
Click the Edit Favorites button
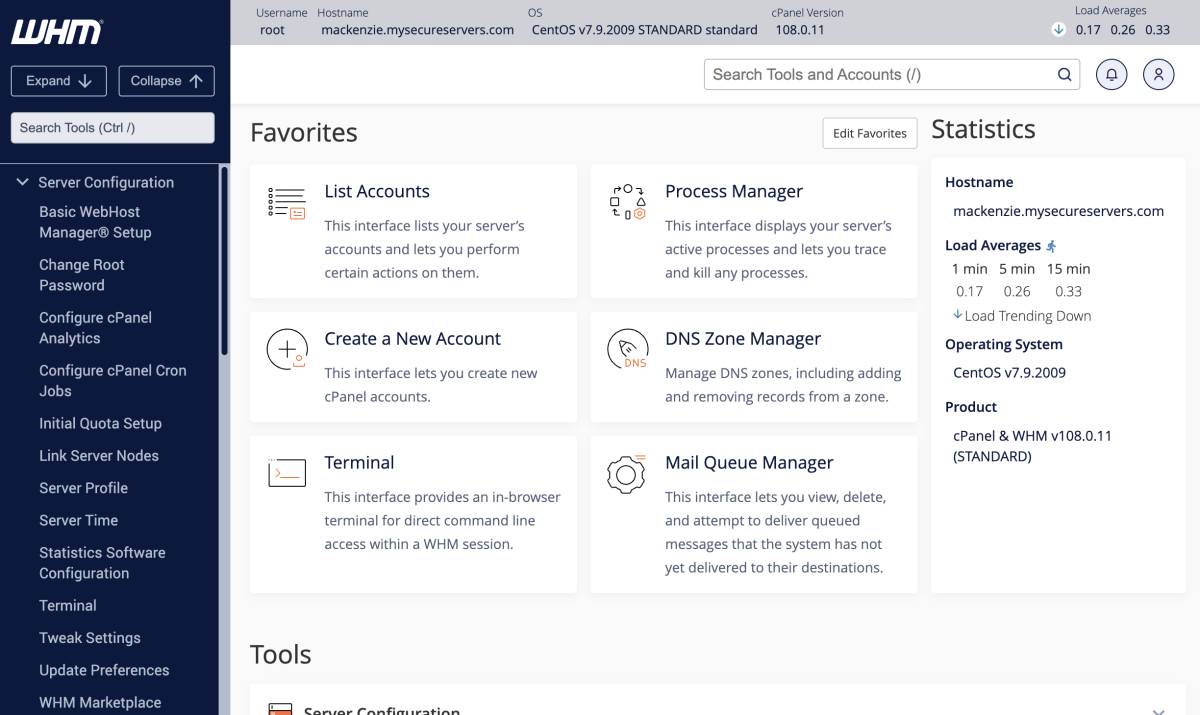tap(869, 133)
